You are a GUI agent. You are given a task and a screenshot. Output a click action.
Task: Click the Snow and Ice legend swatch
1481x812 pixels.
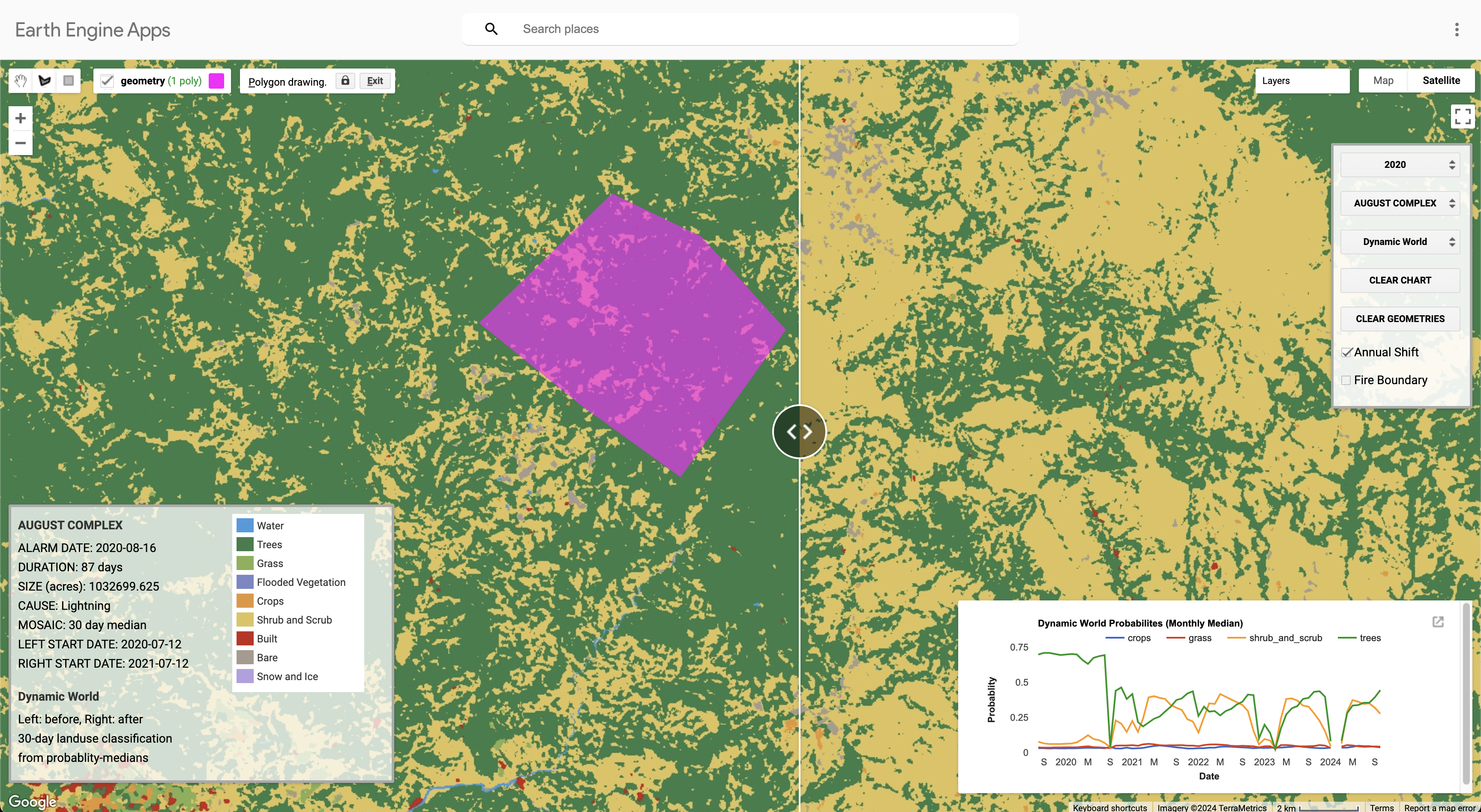[245, 676]
